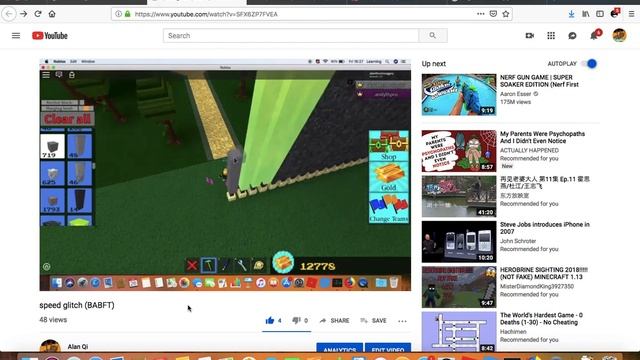This screenshot has width=640, height=360.
Task: Open the YouTube guide menu
Action: click(x=16, y=36)
